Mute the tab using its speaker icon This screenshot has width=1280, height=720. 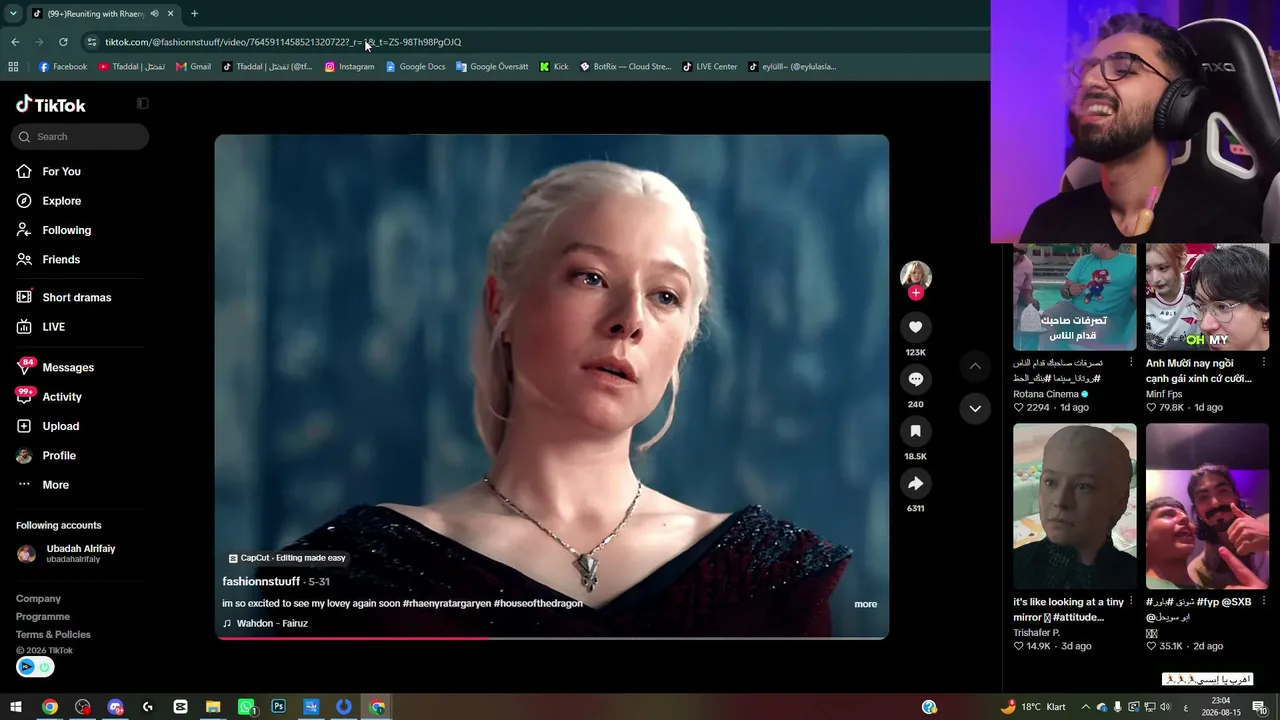pos(154,13)
